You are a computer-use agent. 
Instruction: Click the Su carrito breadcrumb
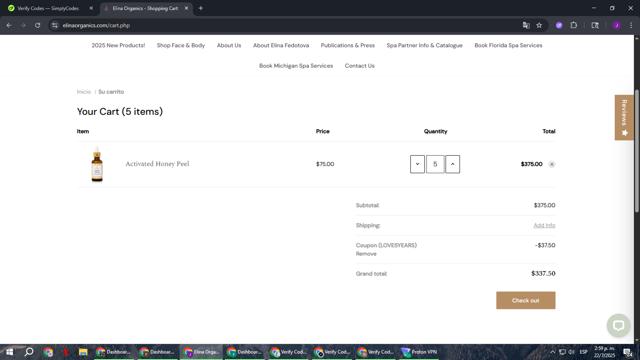(x=111, y=92)
